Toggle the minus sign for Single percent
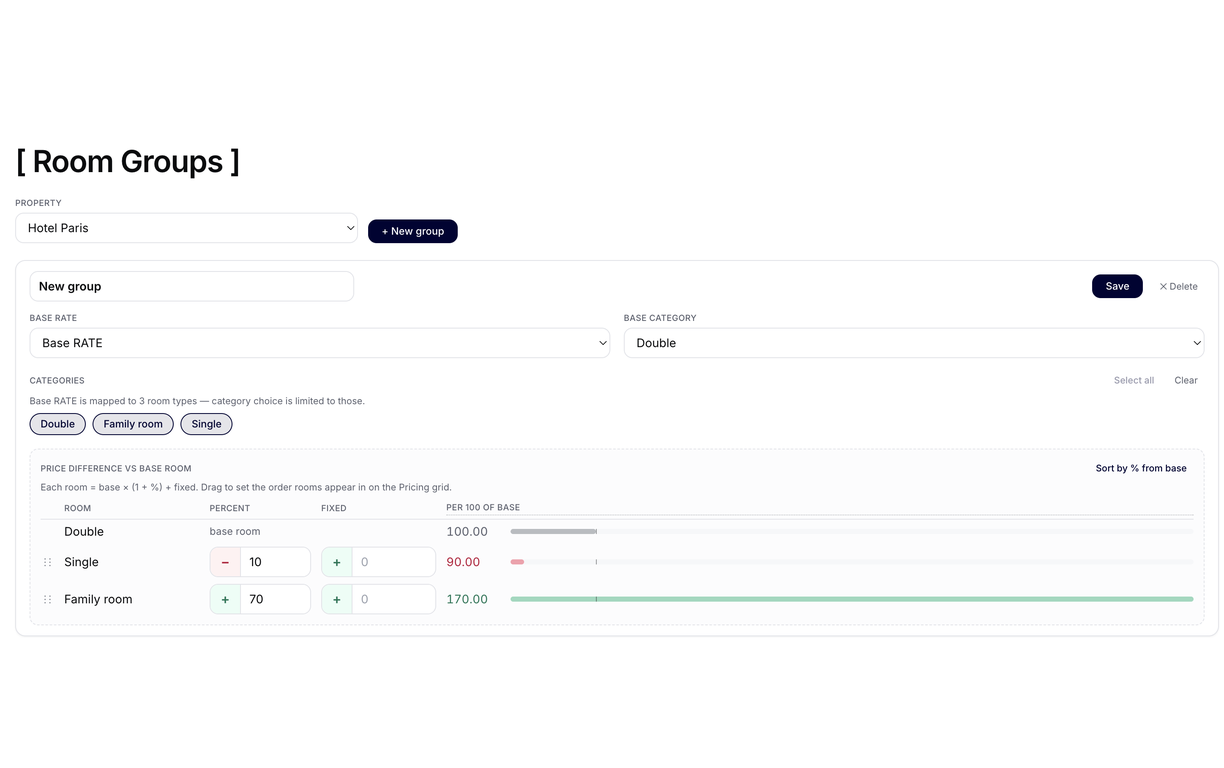This screenshot has height=768, width=1224. pos(225,562)
